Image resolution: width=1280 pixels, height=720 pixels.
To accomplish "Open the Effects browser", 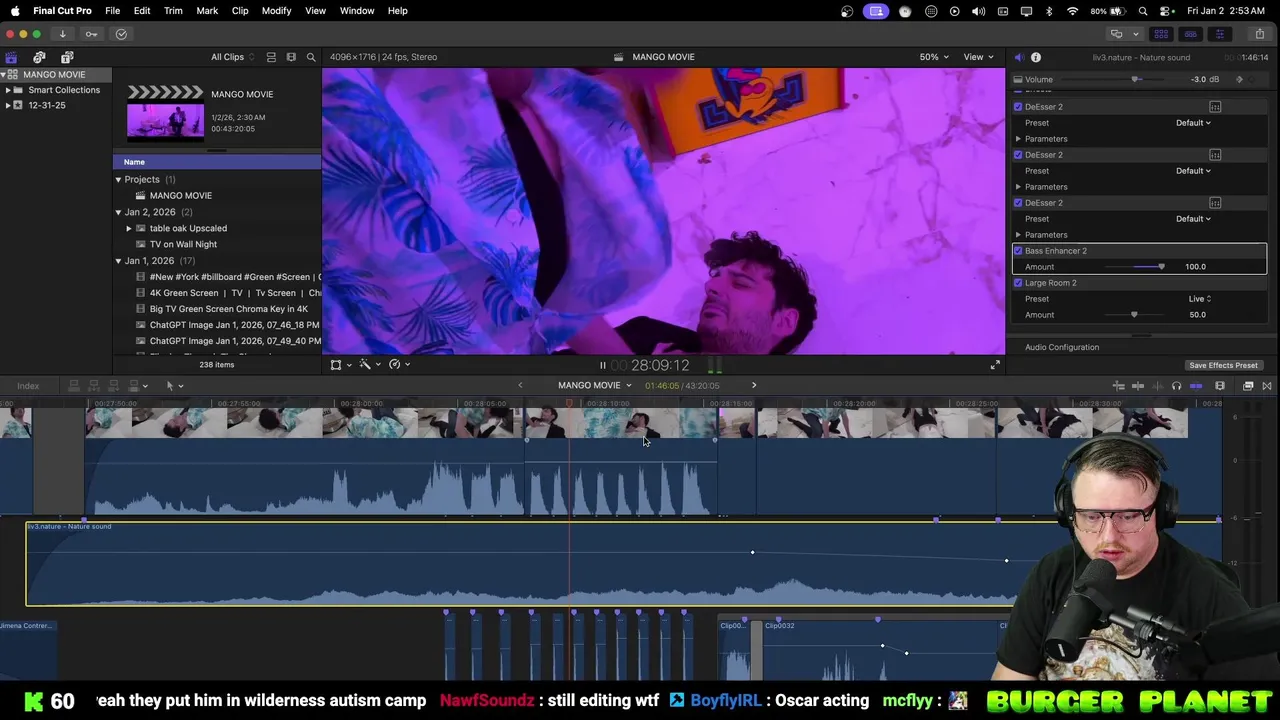I will point(1248,386).
